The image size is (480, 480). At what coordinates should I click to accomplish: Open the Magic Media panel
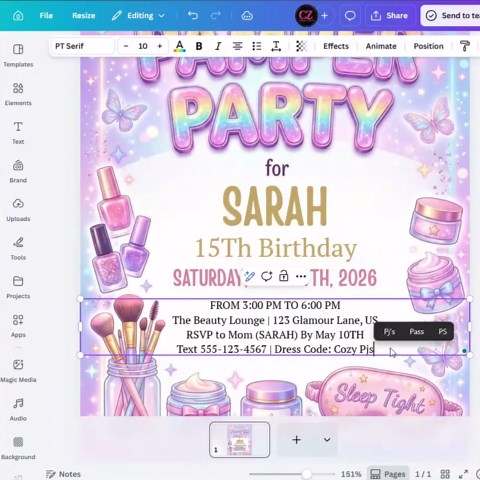18,371
